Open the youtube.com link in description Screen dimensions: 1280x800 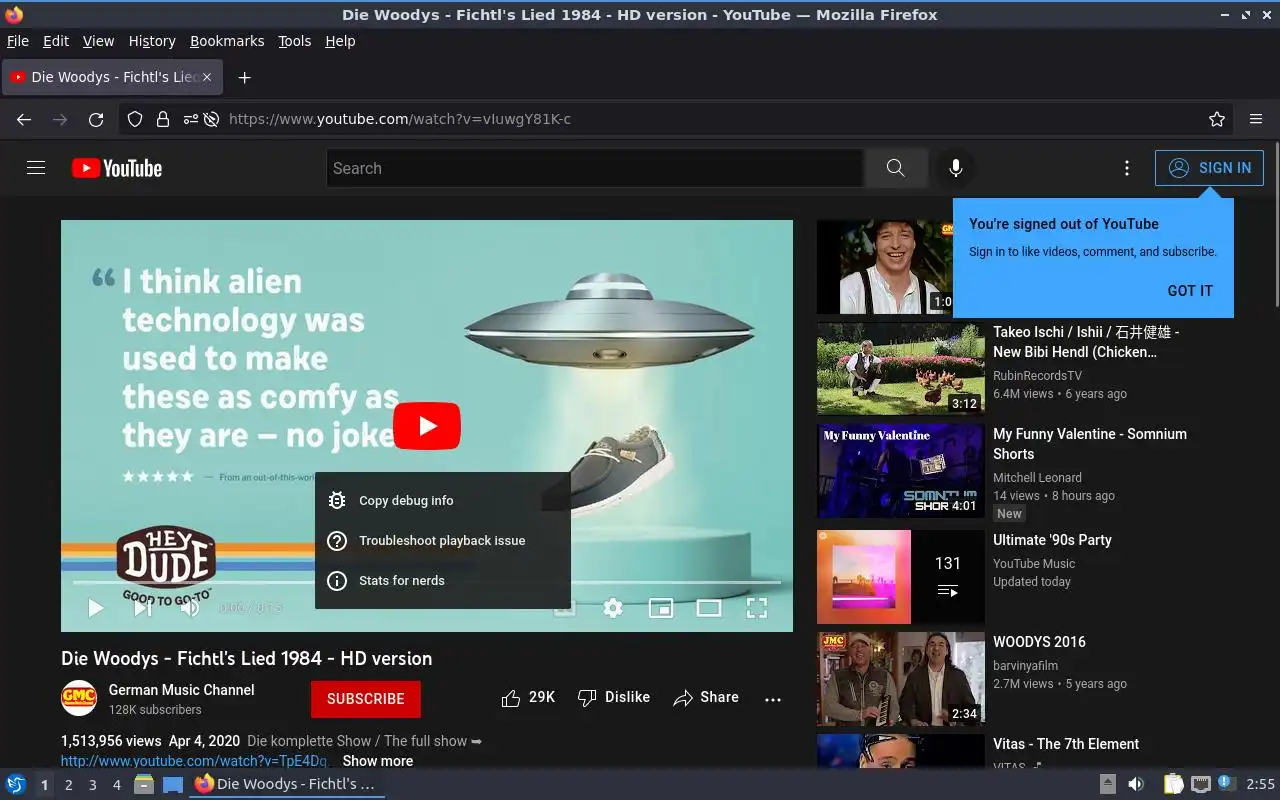click(195, 761)
